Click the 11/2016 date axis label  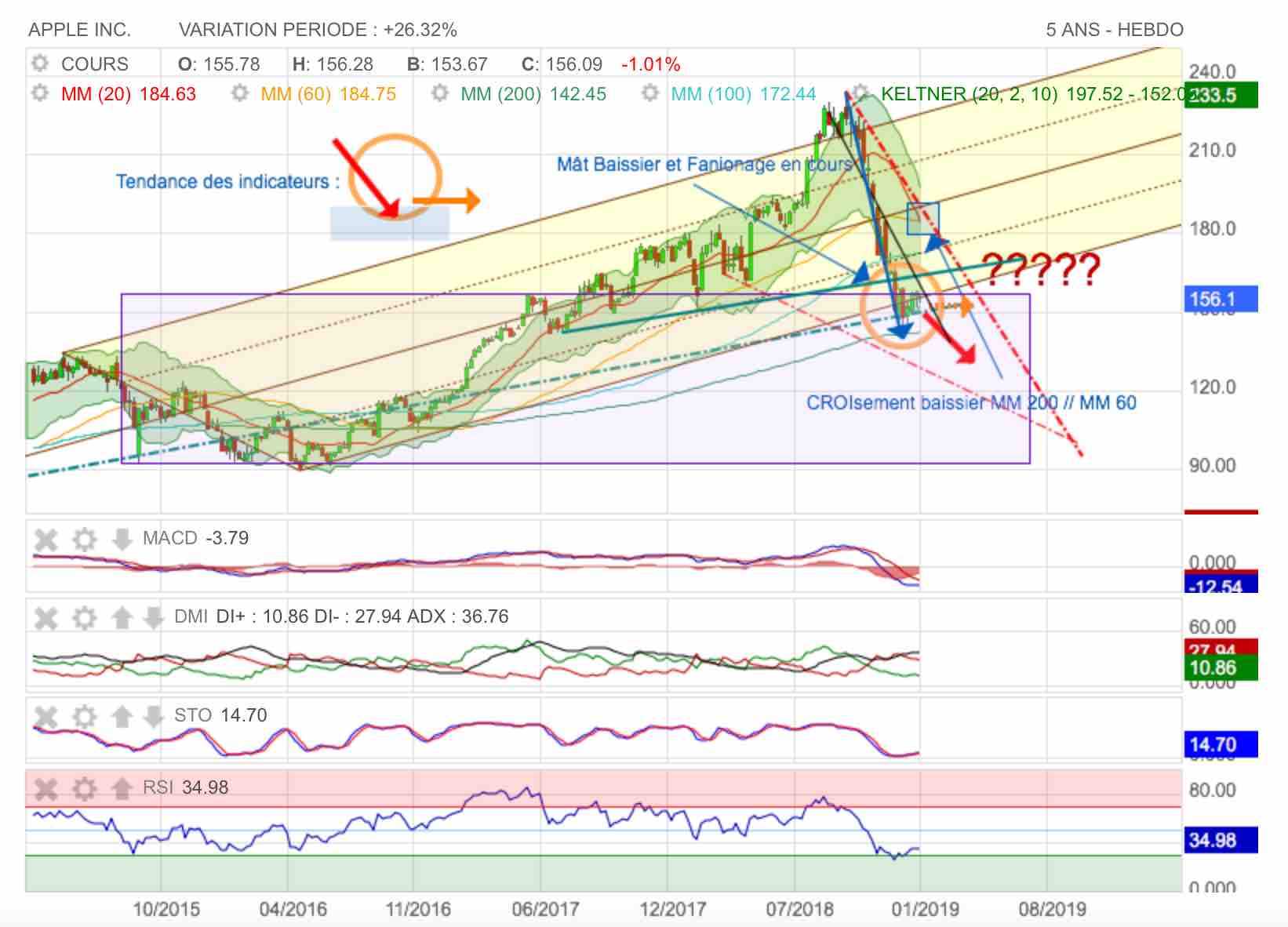coord(418,909)
